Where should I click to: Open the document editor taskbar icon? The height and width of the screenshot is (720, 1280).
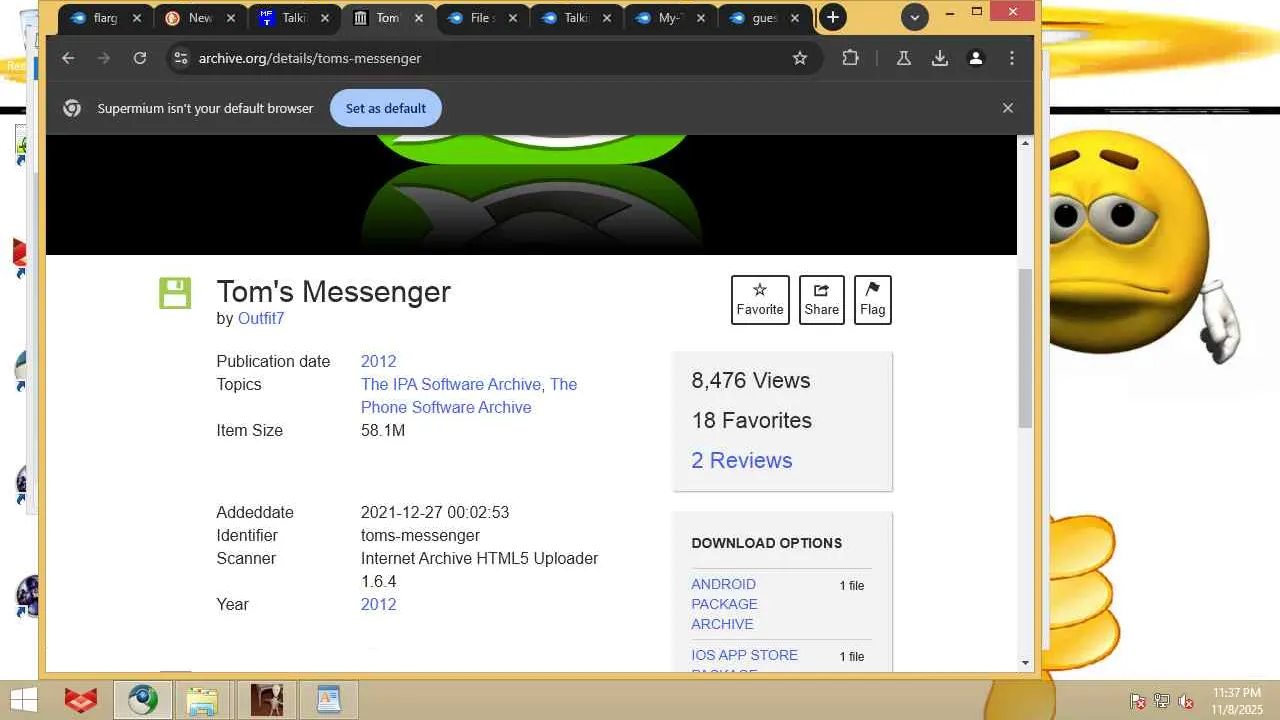coord(329,700)
